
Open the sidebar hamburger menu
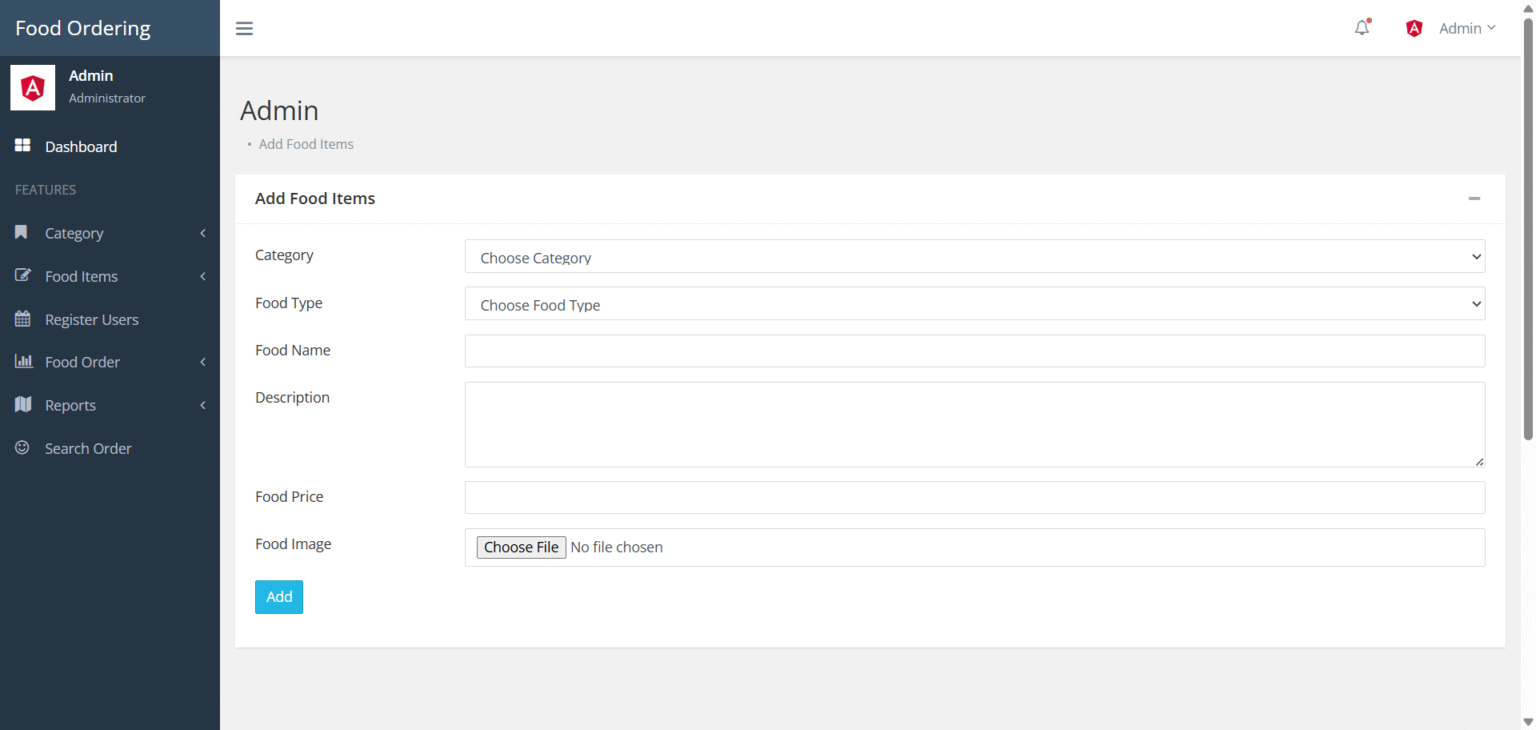pos(244,28)
